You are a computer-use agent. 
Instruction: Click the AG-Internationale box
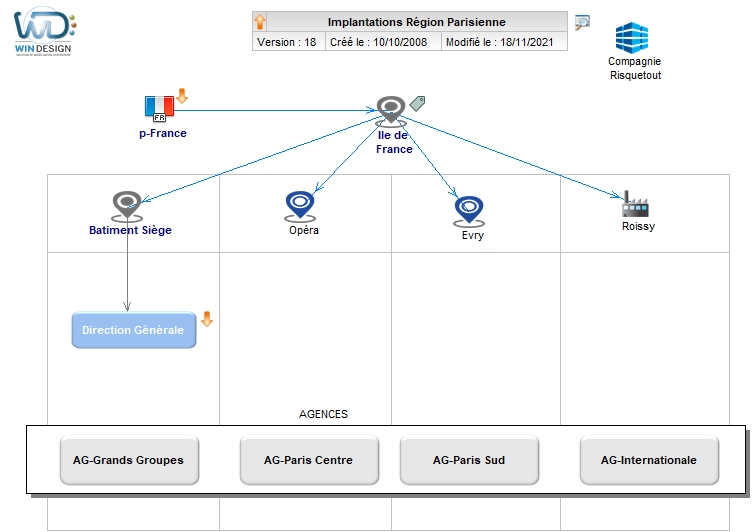click(x=648, y=460)
